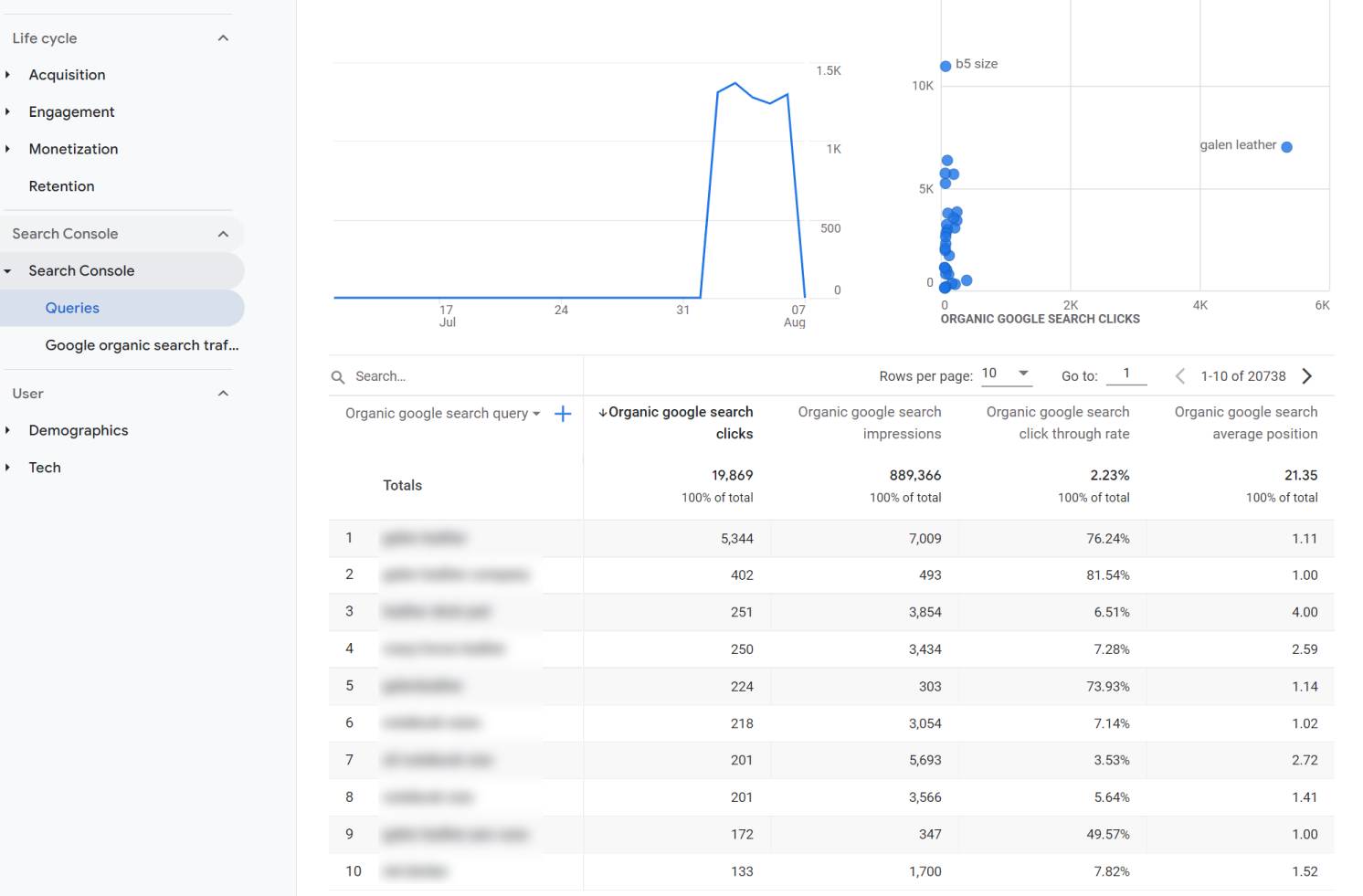This screenshot has height=896, width=1363.
Task: Collapse the Search Console topic arrow
Action: (x=7, y=271)
